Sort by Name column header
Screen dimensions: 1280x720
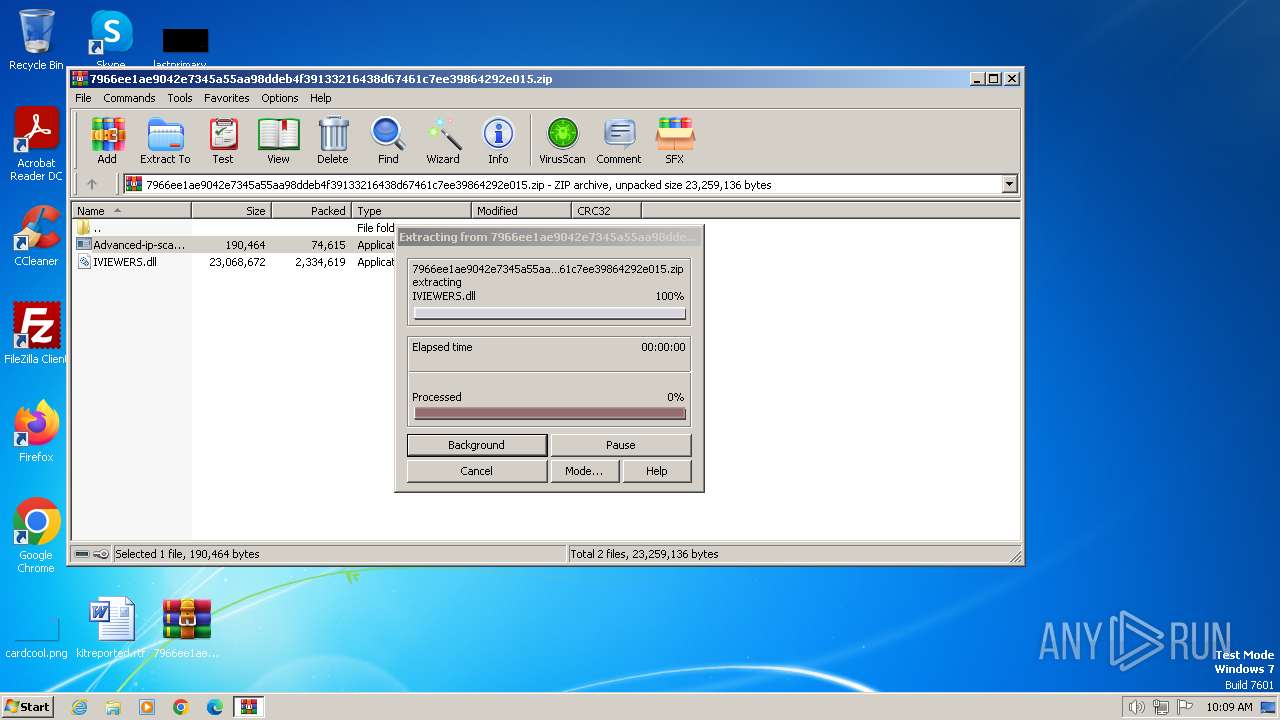pyautogui.click(x=131, y=211)
